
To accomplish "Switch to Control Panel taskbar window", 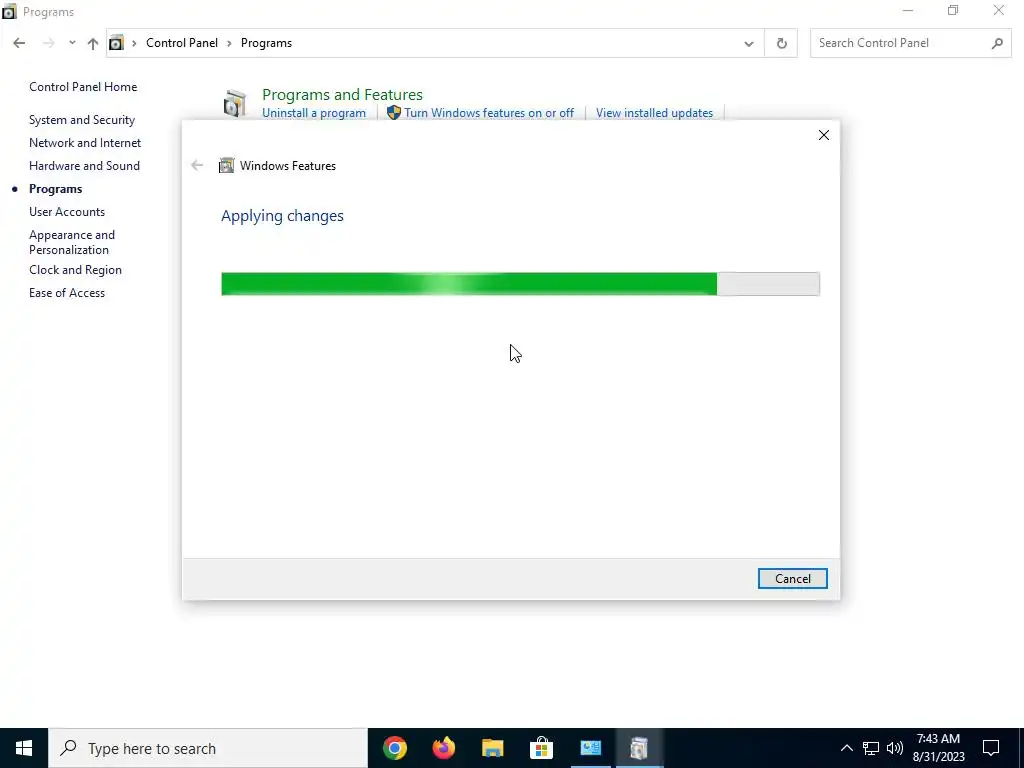I will 590,748.
